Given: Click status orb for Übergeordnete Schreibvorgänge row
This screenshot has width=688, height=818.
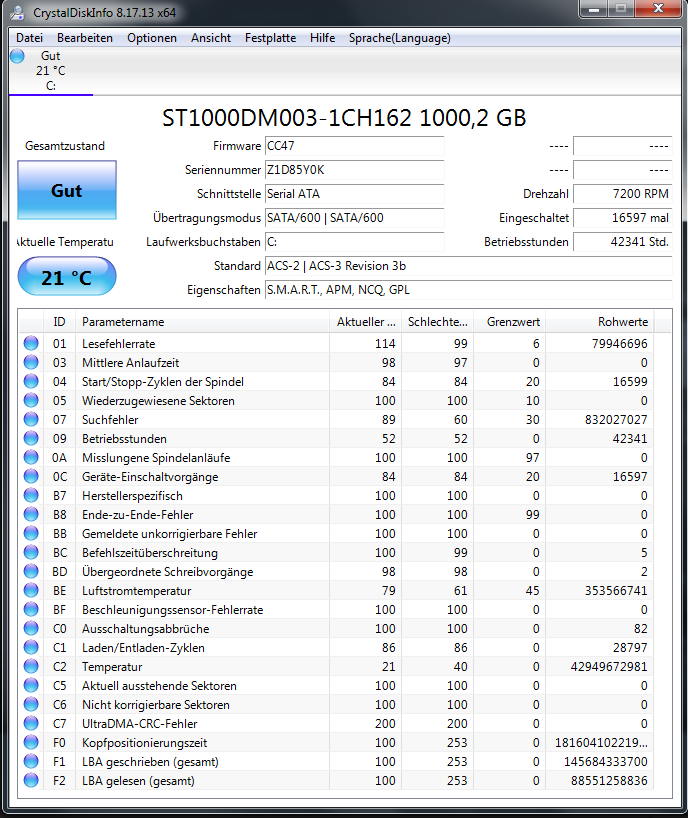Looking at the screenshot, I should pyautogui.click(x=31, y=571).
